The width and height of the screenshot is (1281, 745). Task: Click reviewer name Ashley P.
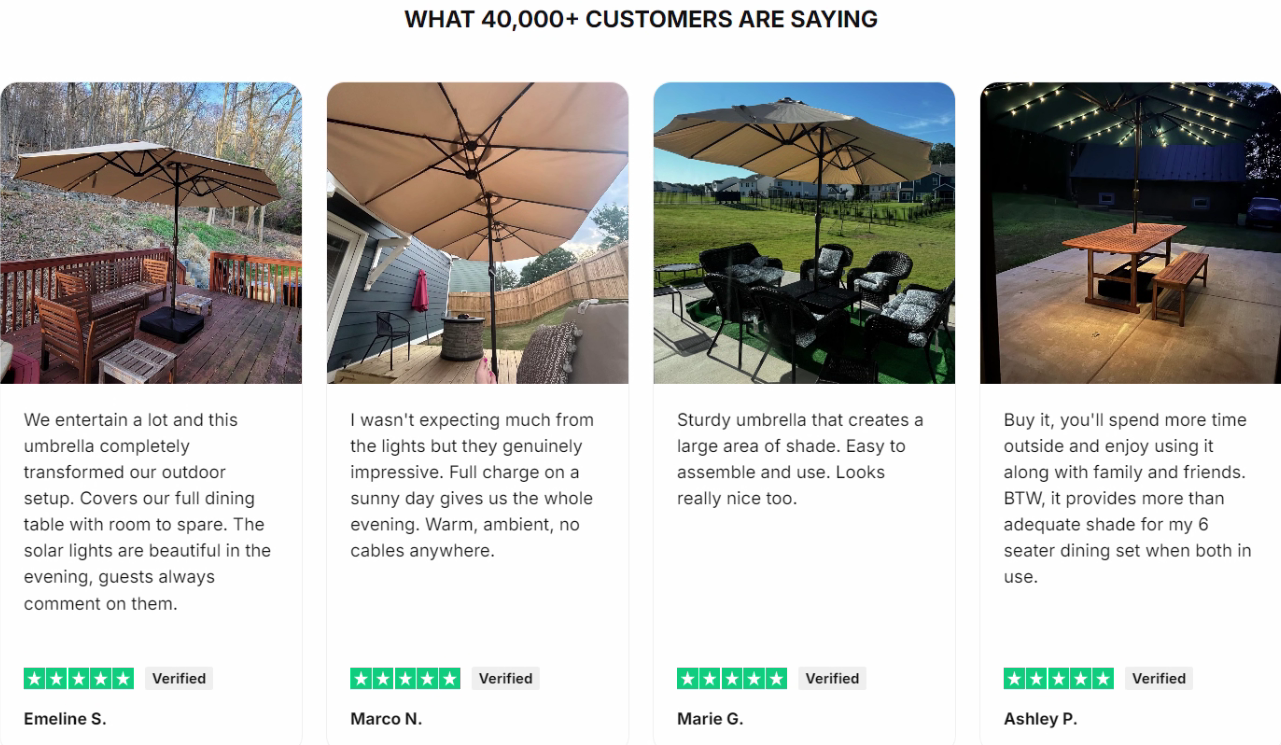[1040, 719]
